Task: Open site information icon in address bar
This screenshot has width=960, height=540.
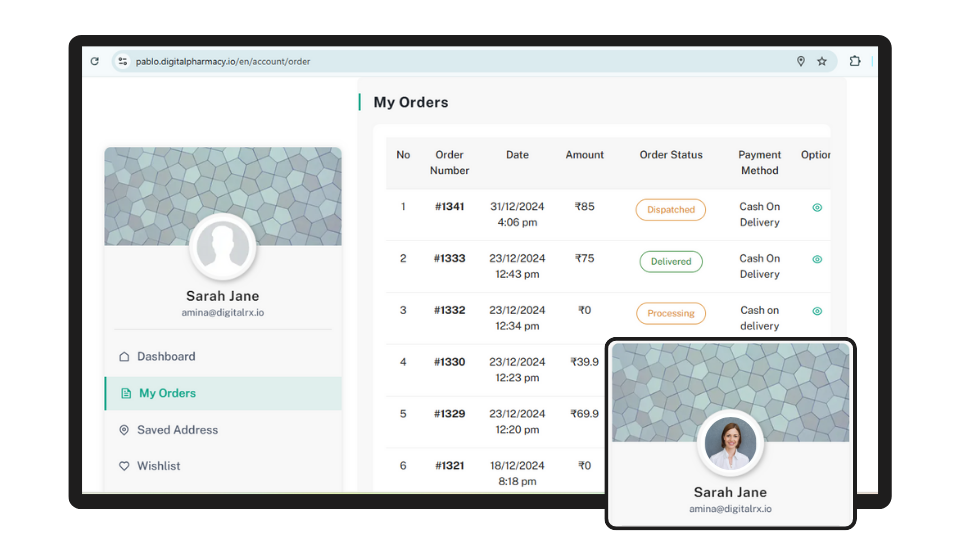Action: 122,61
